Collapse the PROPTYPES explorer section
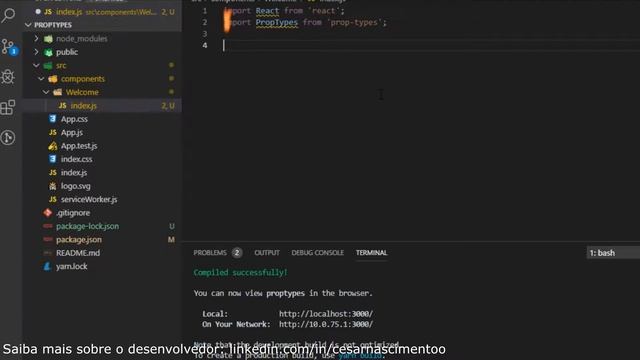Screen dimensions: 640x360 (x=28, y=25)
